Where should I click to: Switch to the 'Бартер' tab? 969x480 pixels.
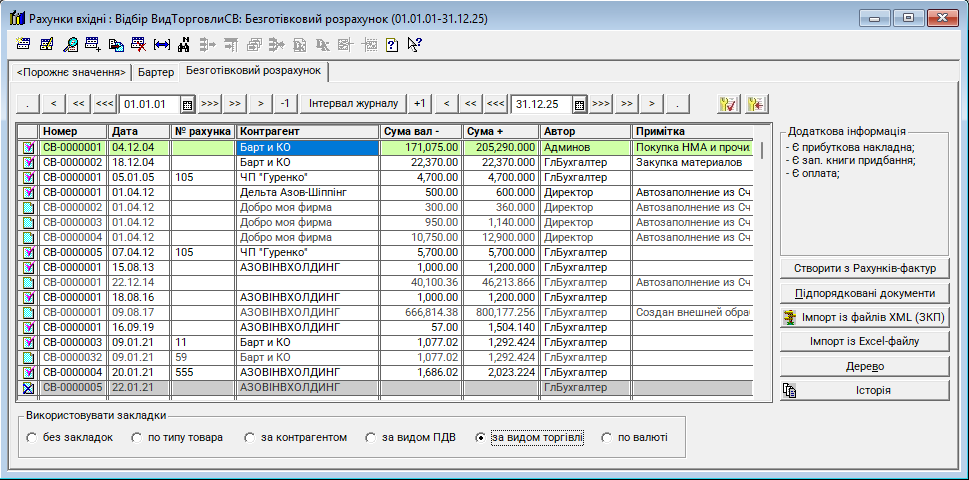point(155,73)
